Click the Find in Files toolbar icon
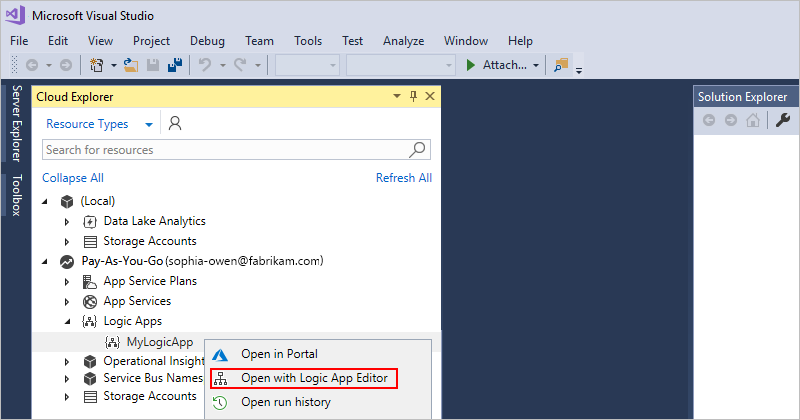 [561, 65]
